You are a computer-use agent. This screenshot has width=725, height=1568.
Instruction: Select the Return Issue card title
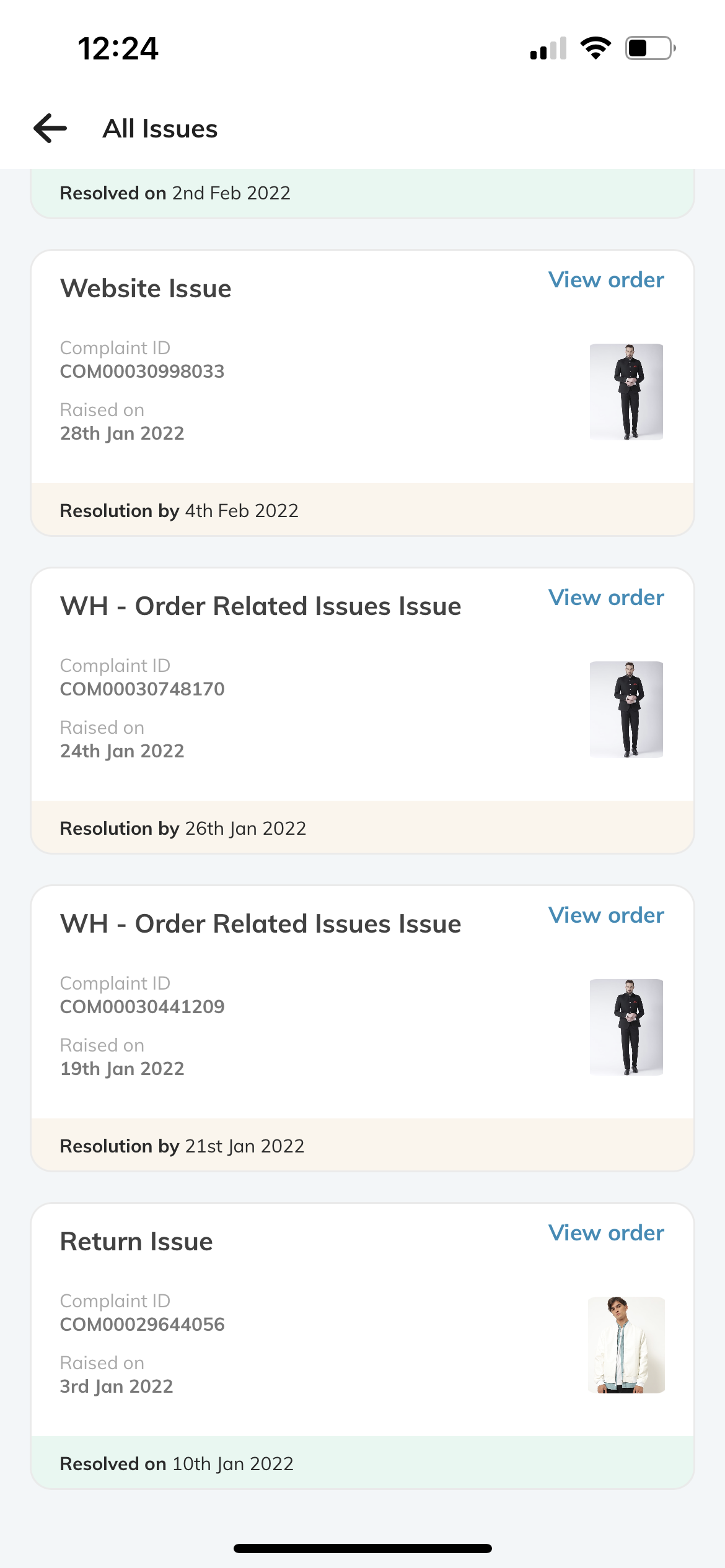coord(136,1242)
